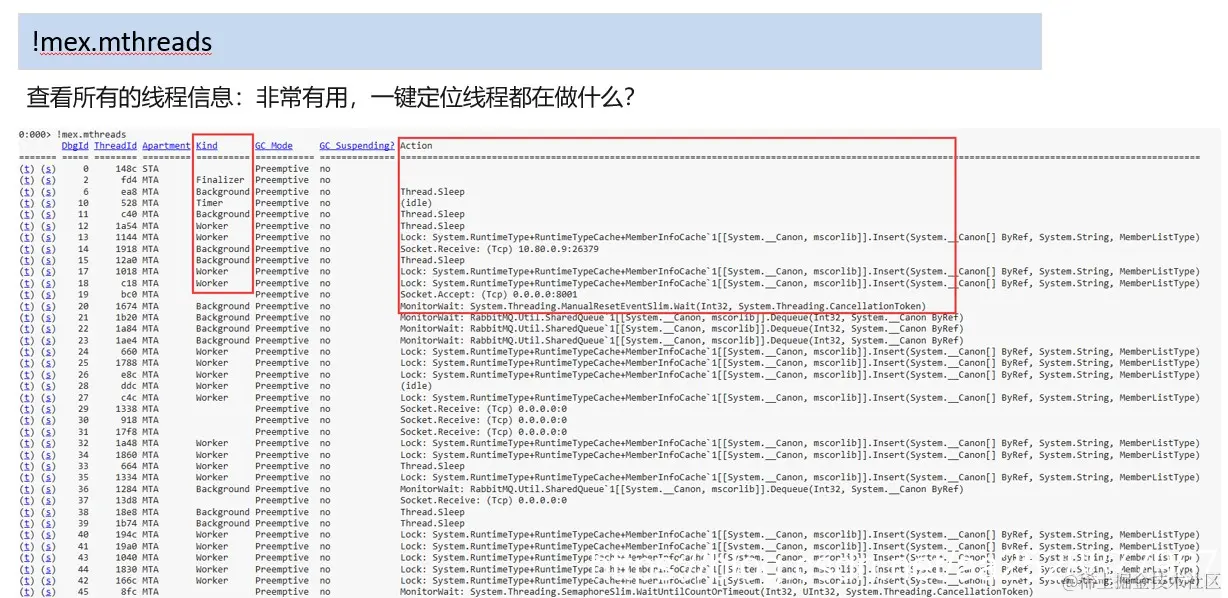Click (s) for thread id 1b20

(x=48, y=317)
